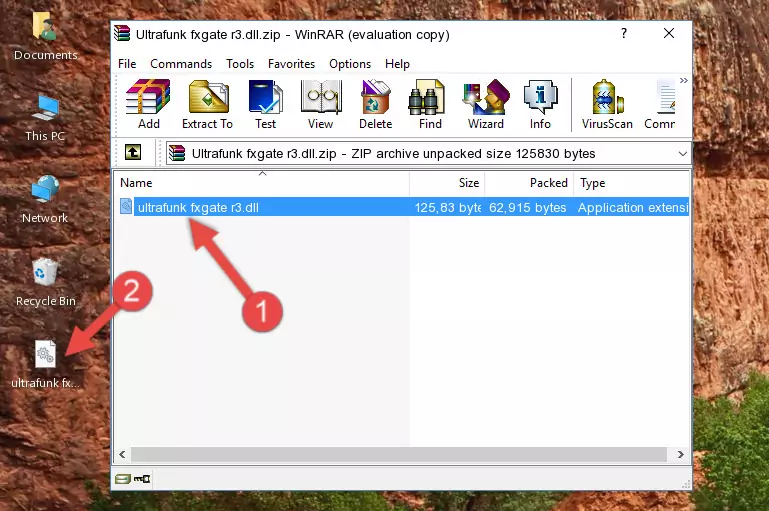Sort by Size column header
Viewport: 769px width, 511px height.
click(447, 183)
